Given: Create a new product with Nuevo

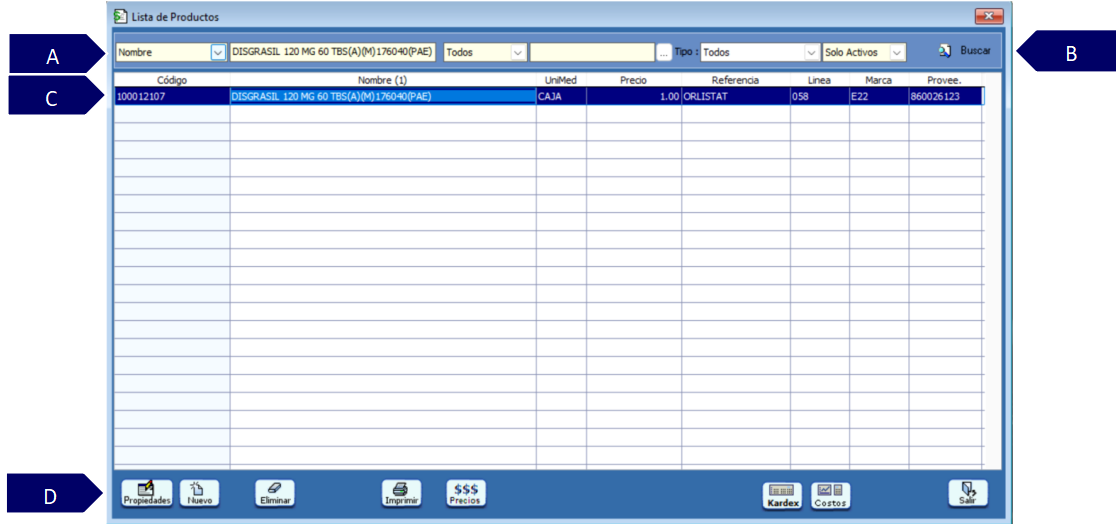Looking at the screenshot, I should (x=199, y=493).
